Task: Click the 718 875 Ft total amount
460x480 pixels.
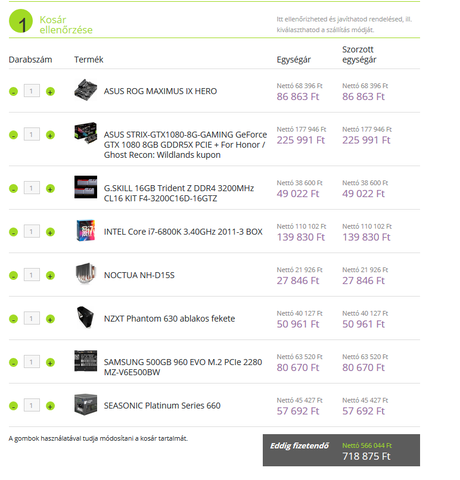Action: coord(366,456)
